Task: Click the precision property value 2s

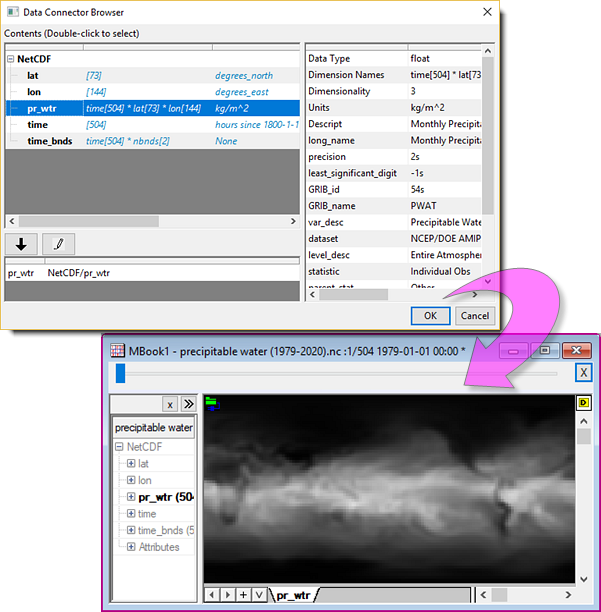Action: [415, 157]
